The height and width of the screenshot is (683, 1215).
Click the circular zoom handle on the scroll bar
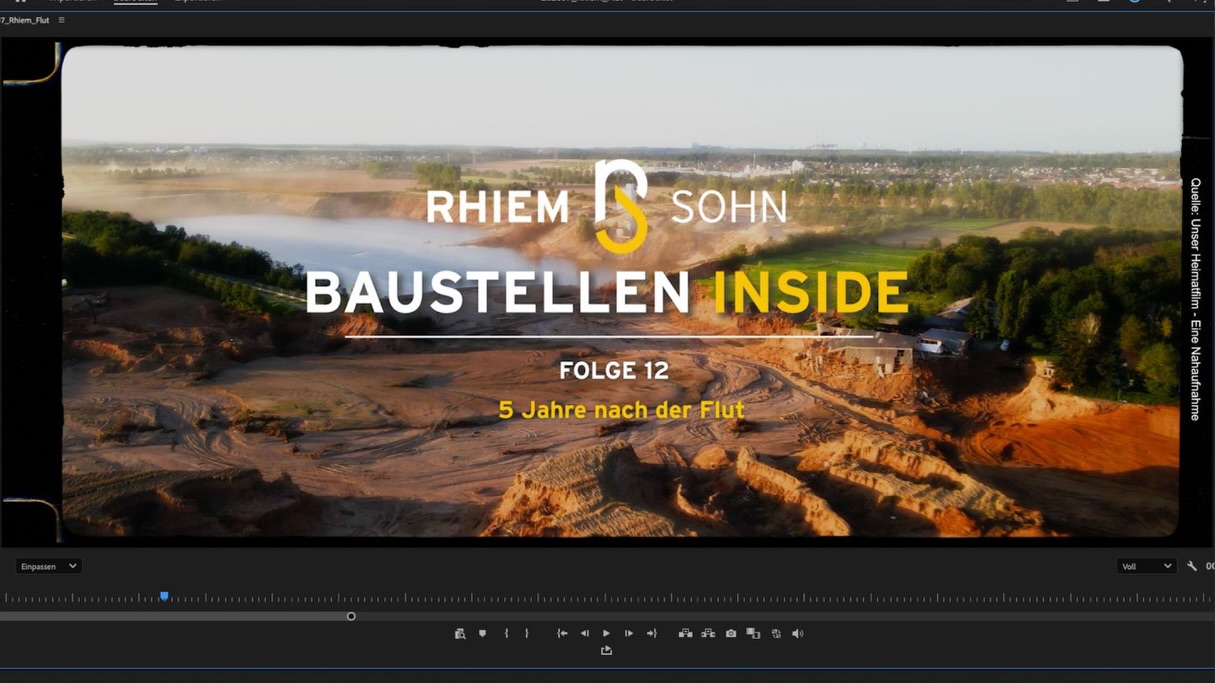(351, 617)
